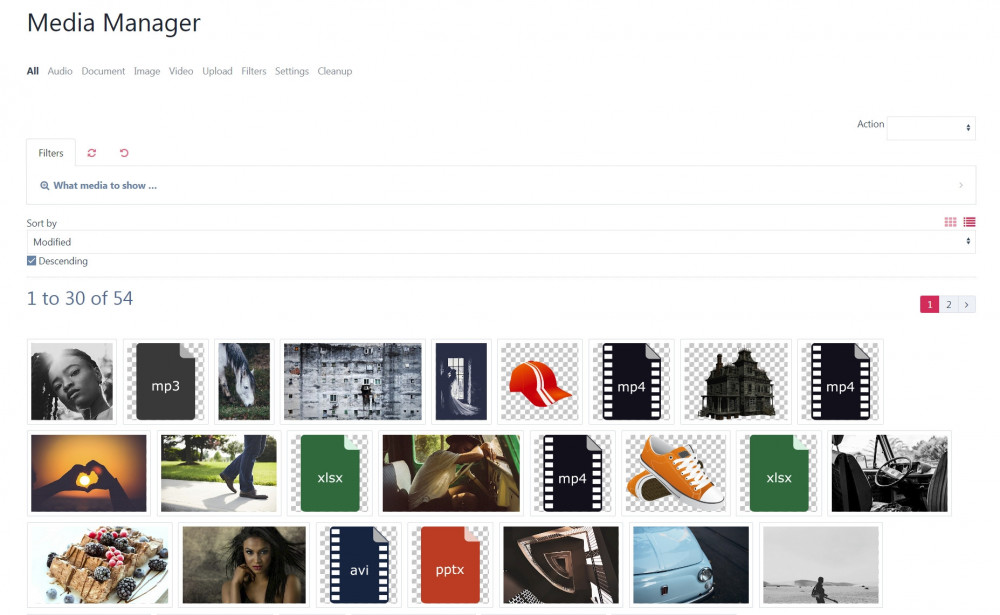Open the mp3 audio file thumbnail
The width and height of the screenshot is (1000, 615).
(x=166, y=381)
